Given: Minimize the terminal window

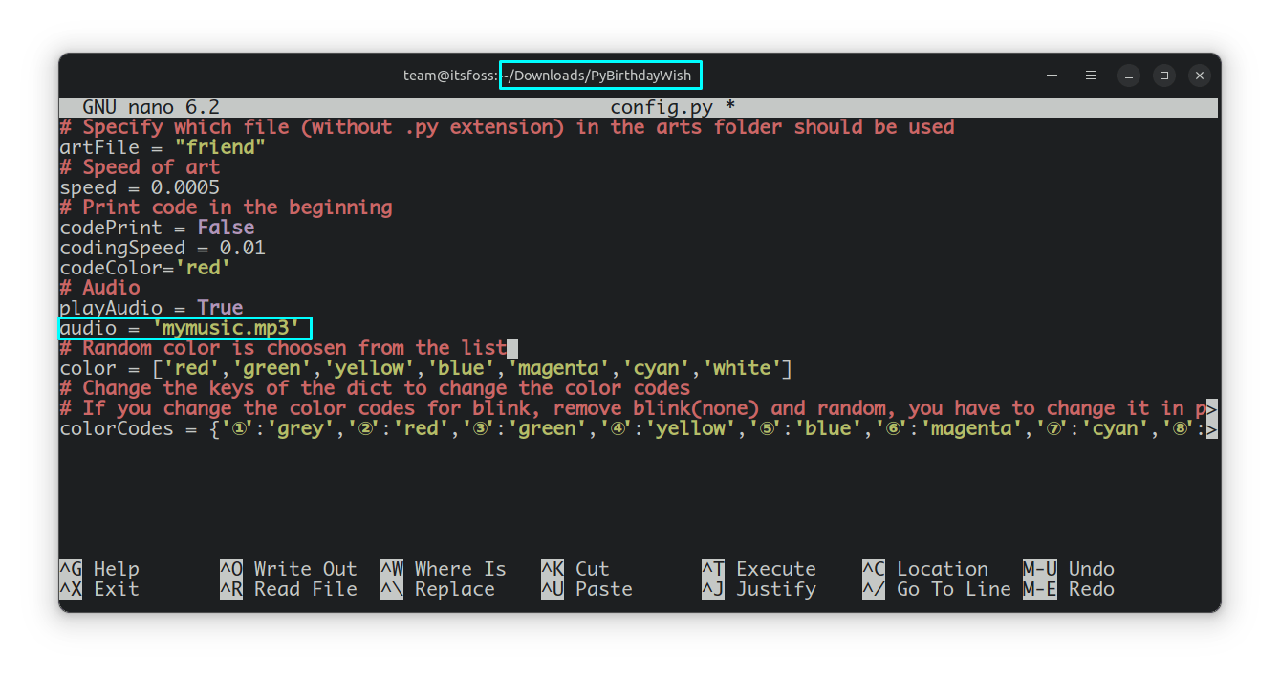Looking at the screenshot, I should click(1128, 76).
